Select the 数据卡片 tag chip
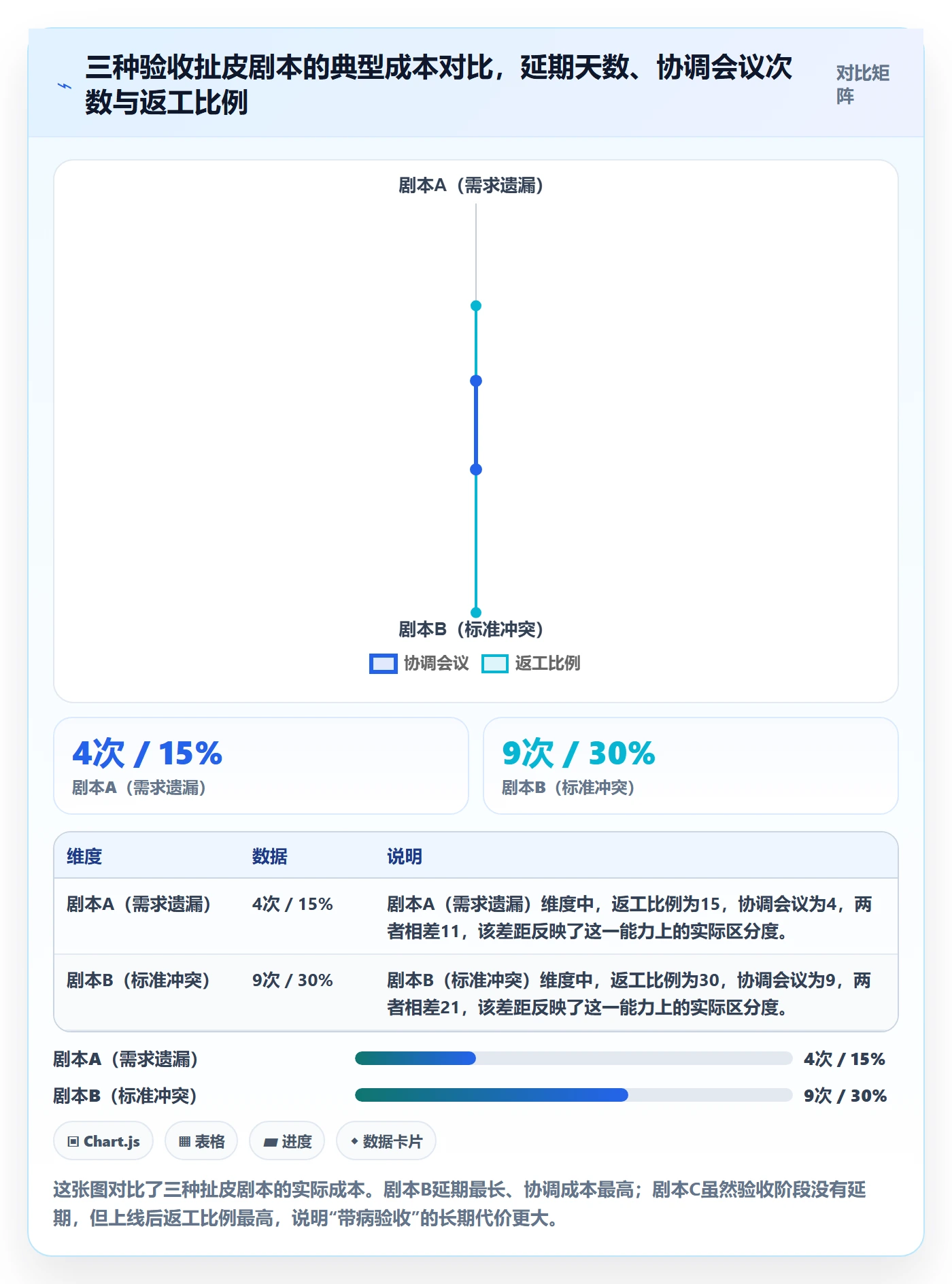The width and height of the screenshot is (952, 1284). pyautogui.click(x=386, y=1141)
